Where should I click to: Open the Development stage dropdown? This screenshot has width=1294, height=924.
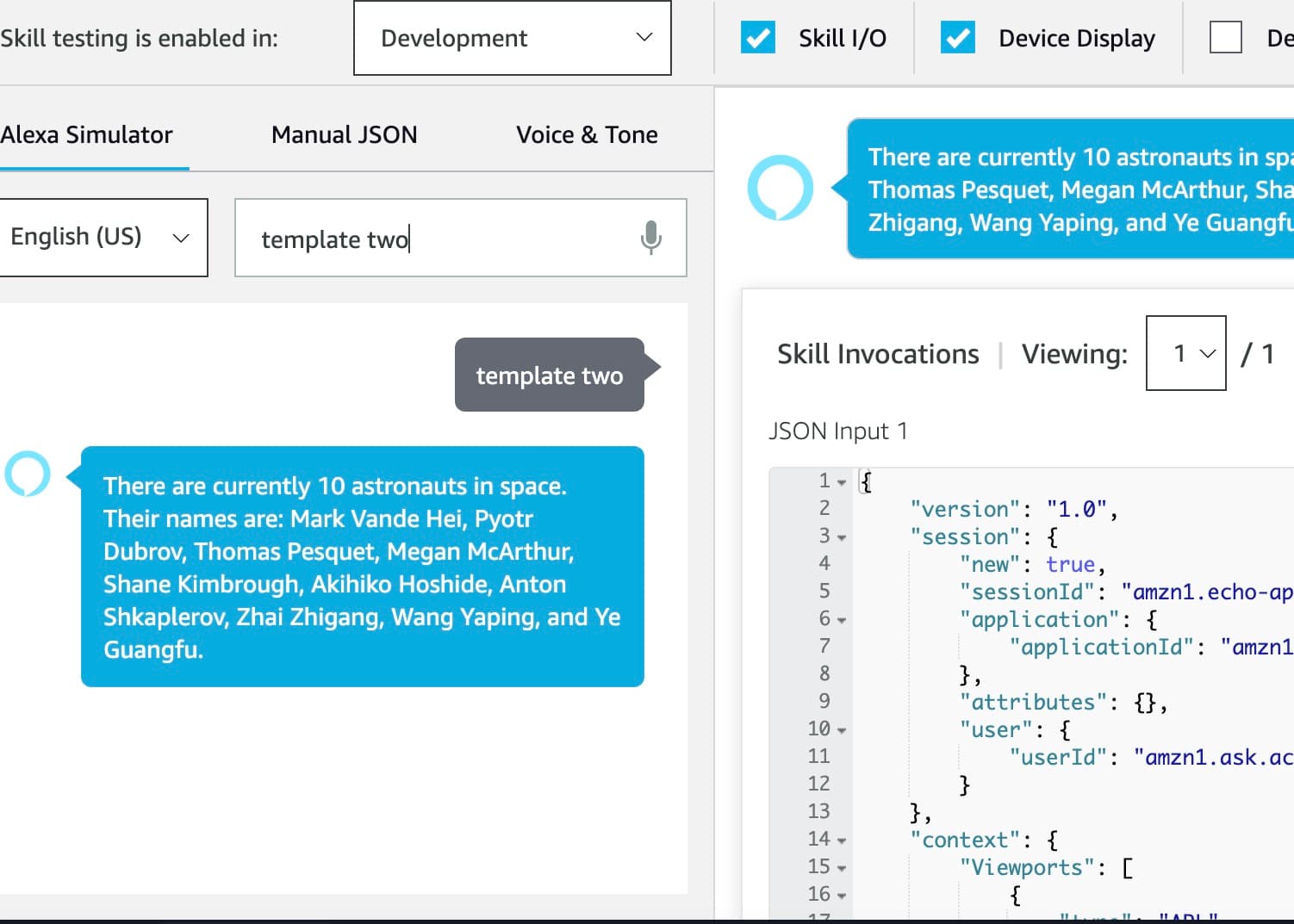(x=513, y=38)
